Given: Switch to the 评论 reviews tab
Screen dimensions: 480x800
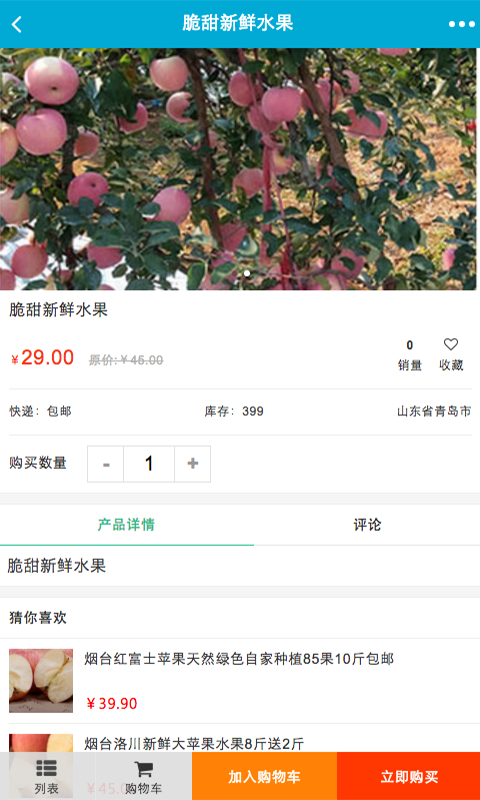Looking at the screenshot, I should (x=367, y=525).
